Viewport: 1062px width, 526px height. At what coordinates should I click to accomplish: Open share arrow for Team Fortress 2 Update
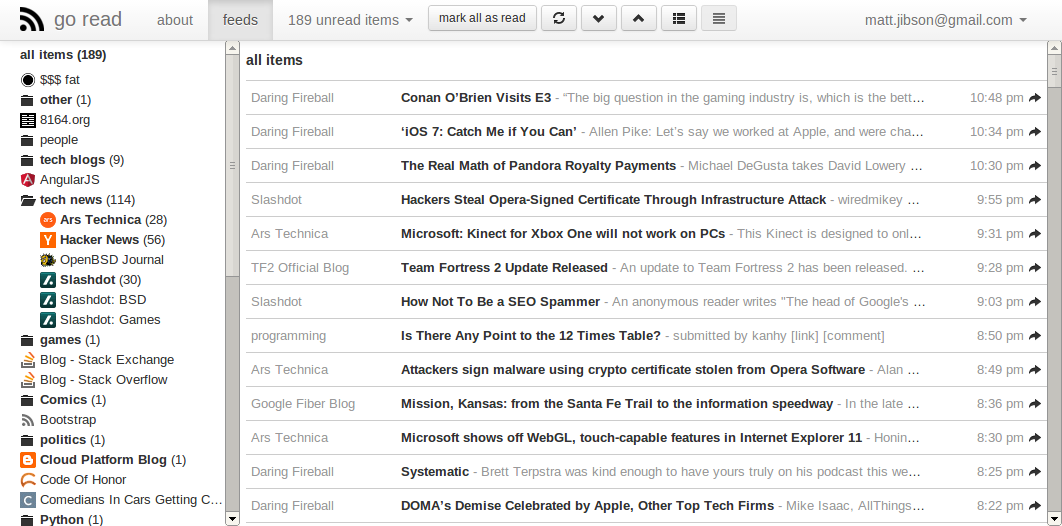[x=1034, y=267]
